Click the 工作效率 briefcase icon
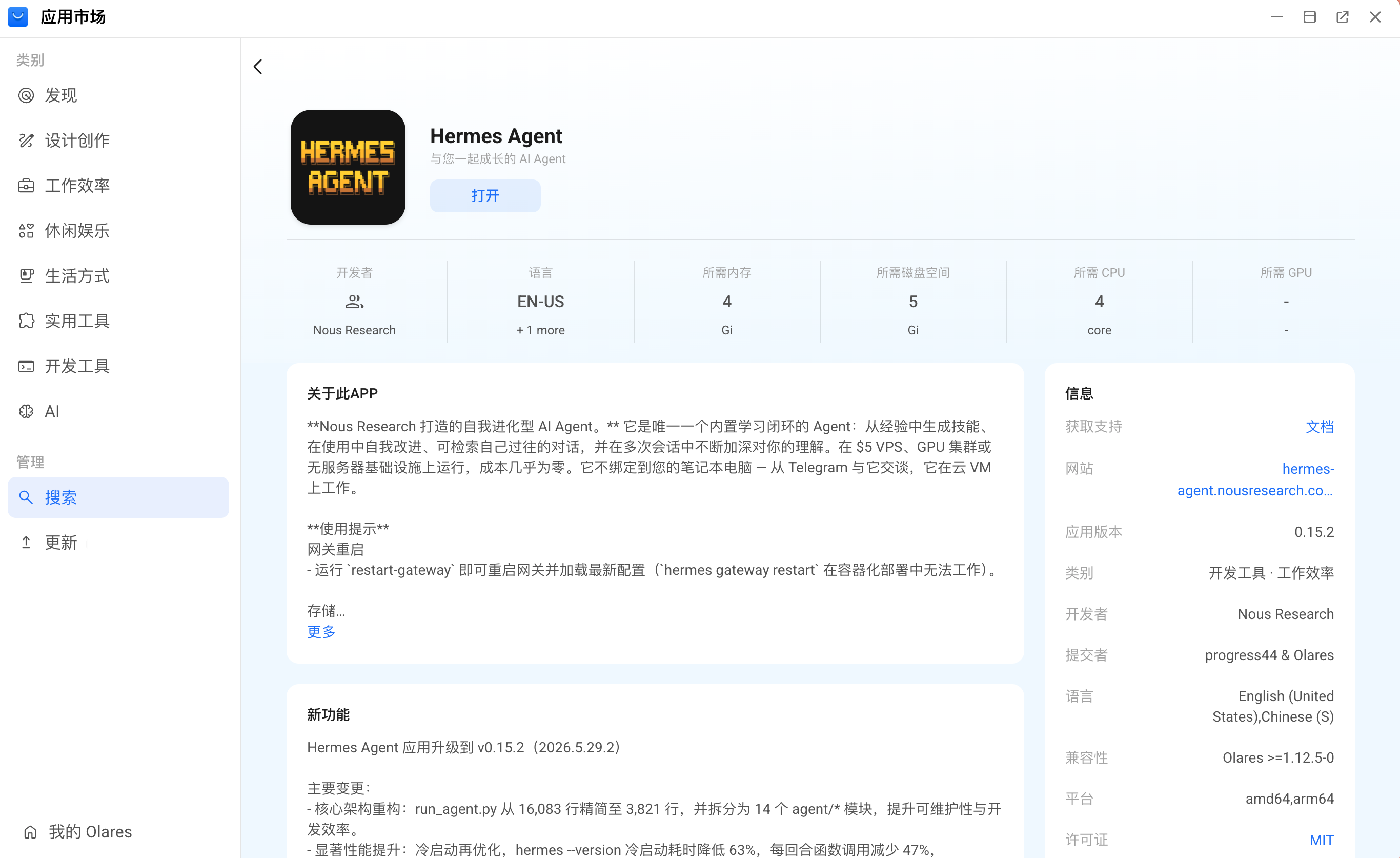Viewport: 1400px width, 858px height. [26, 185]
